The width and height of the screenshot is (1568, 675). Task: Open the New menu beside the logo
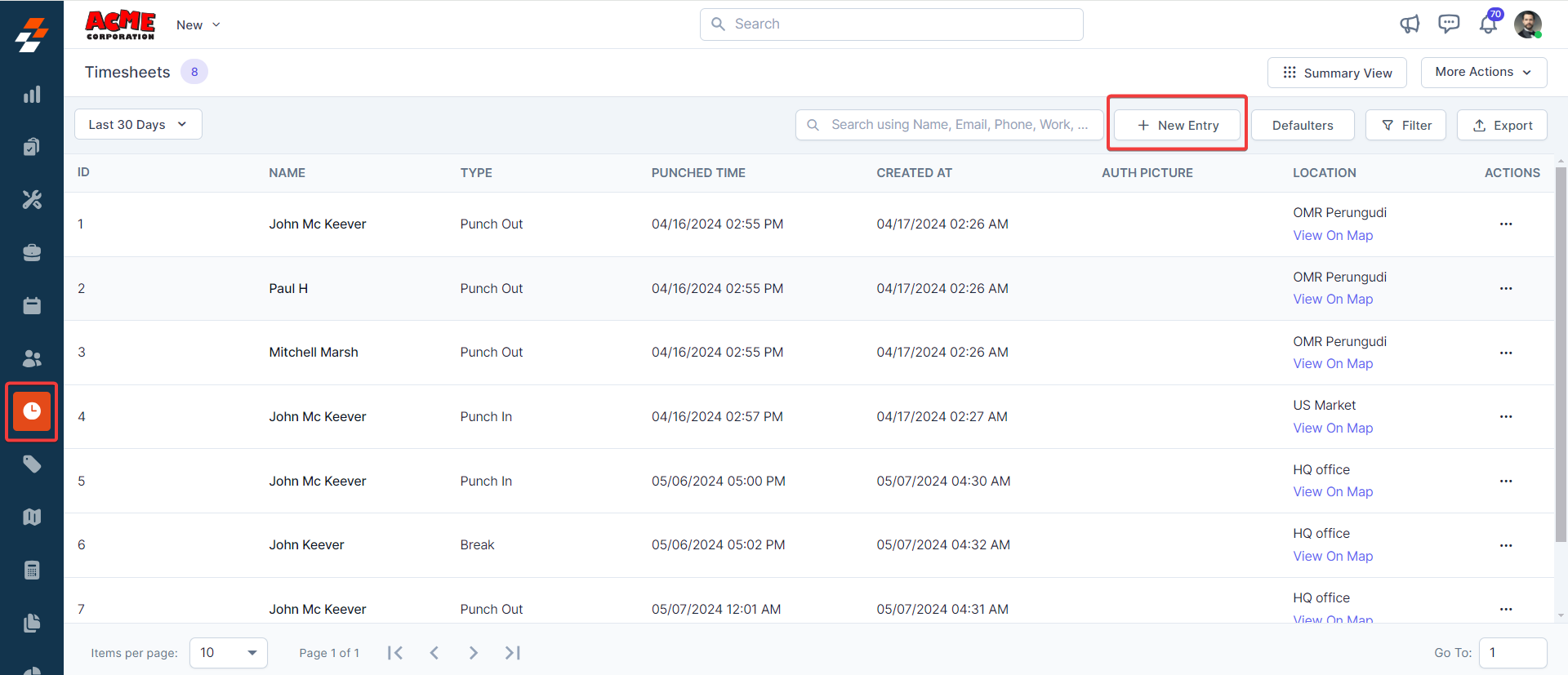tap(198, 25)
